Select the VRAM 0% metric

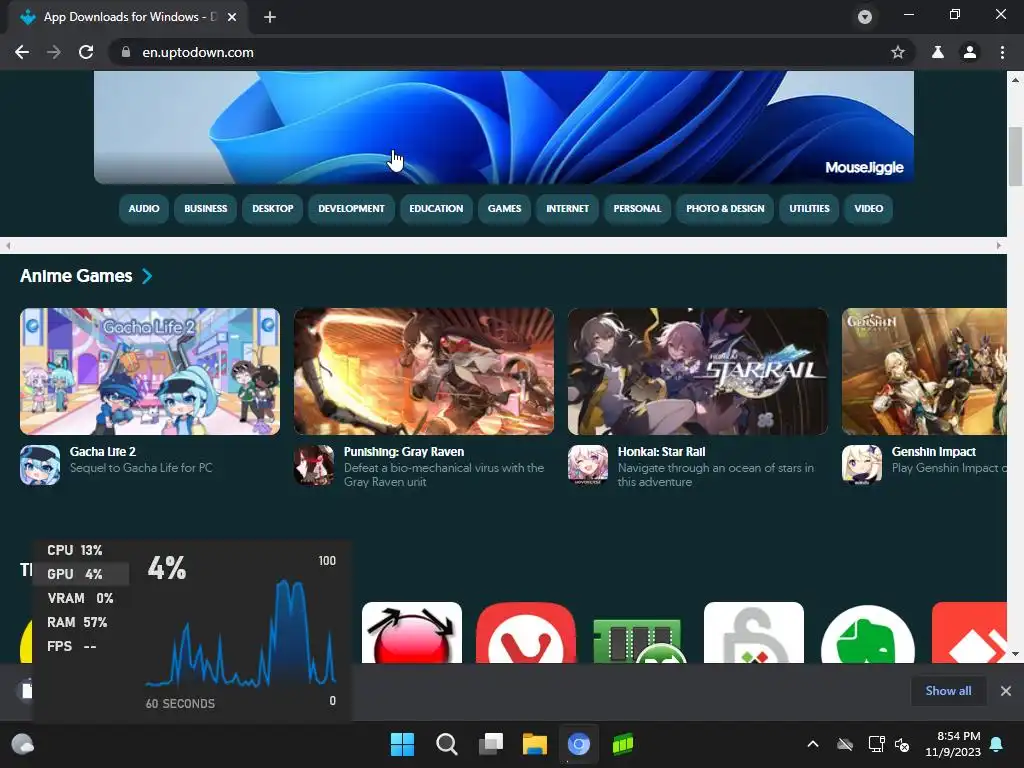(81, 598)
